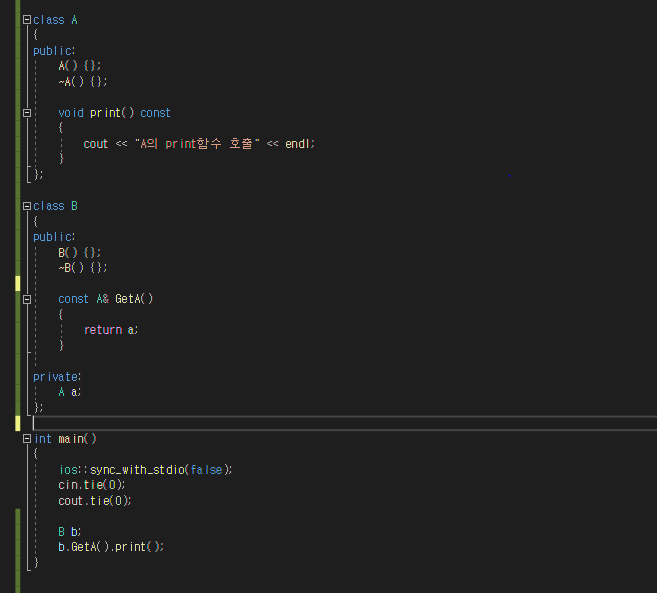Viewport: 657px width, 593px height.
Task: Collapse the GetA() function block
Action: 27,299
